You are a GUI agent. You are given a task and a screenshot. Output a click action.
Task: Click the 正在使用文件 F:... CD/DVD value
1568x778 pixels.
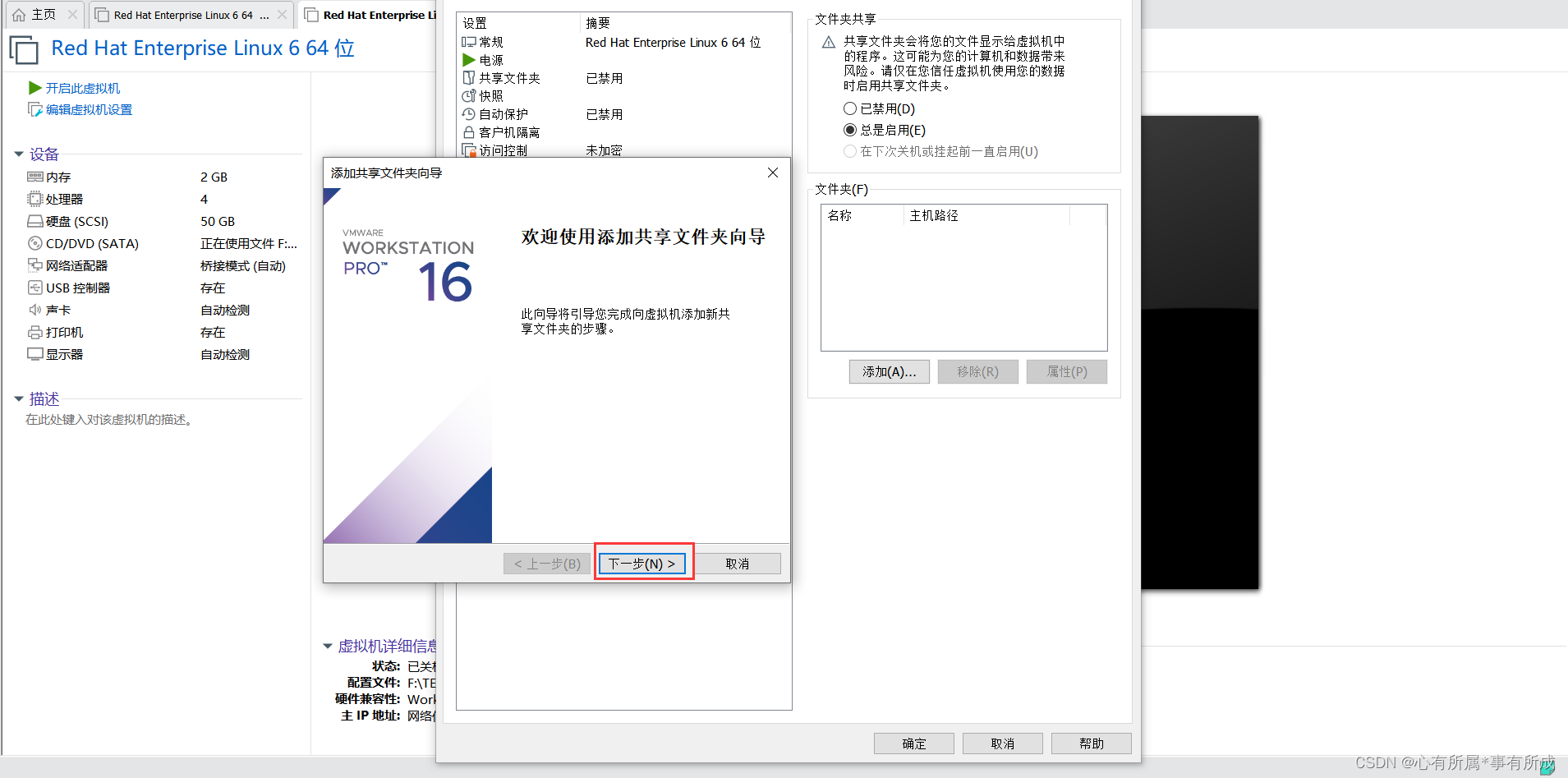[249, 243]
